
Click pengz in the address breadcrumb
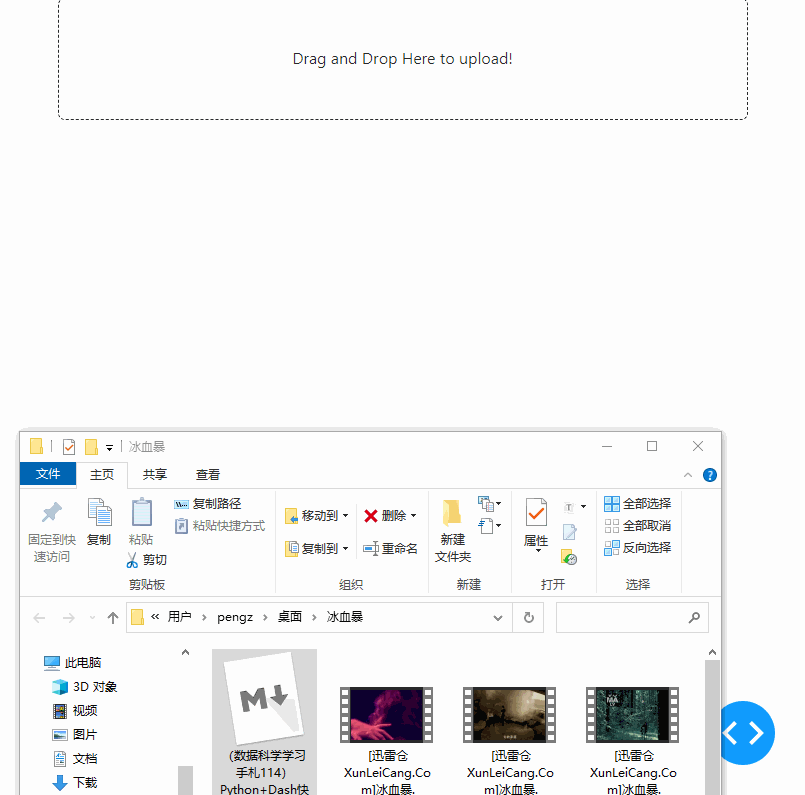click(235, 617)
